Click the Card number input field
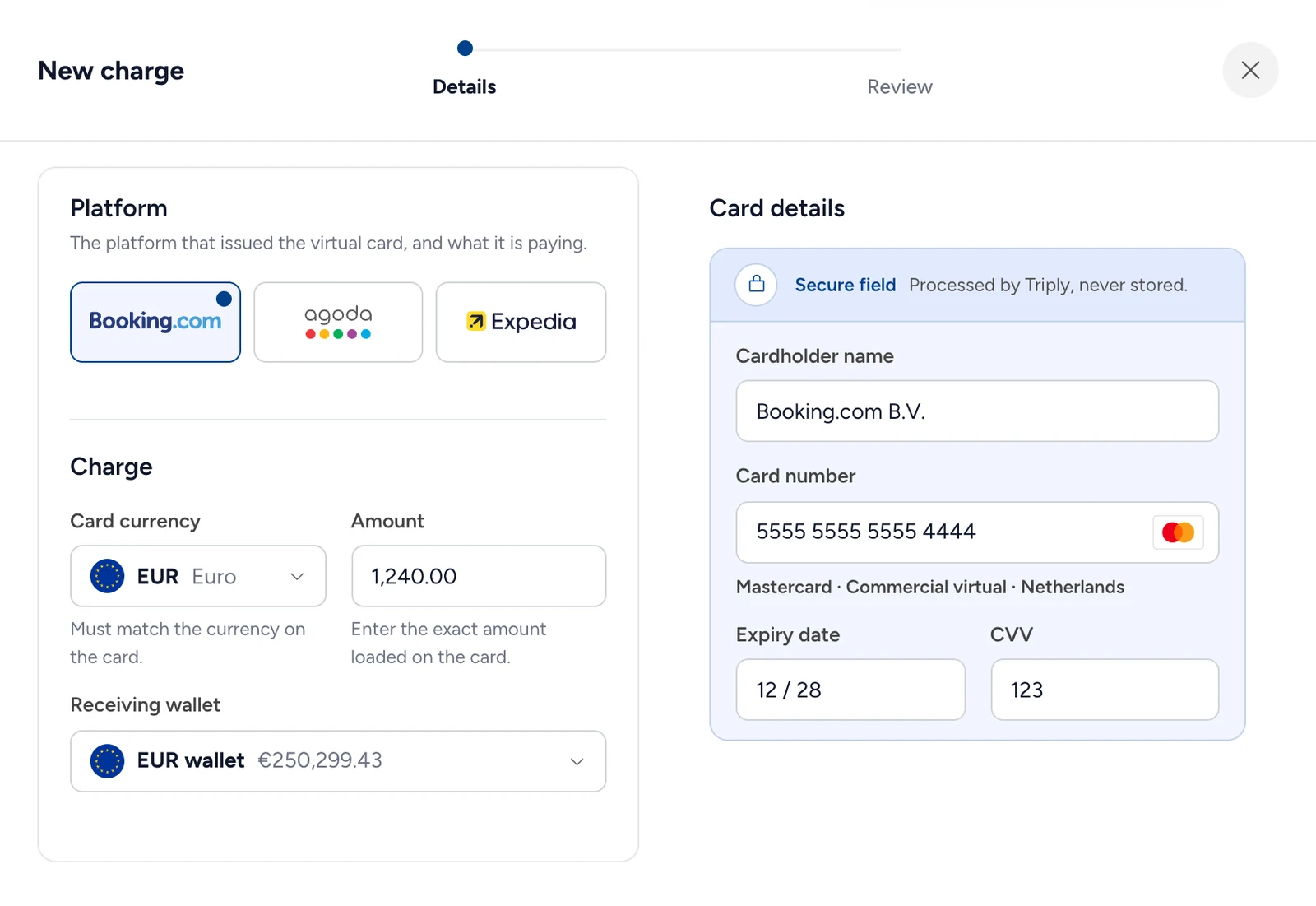Image resolution: width=1316 pixels, height=906 pixels. [977, 532]
